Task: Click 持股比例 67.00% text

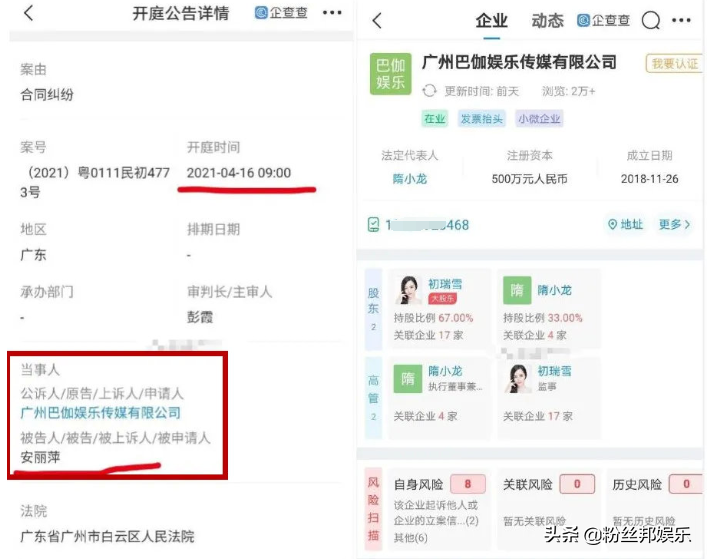Action: coord(433,318)
